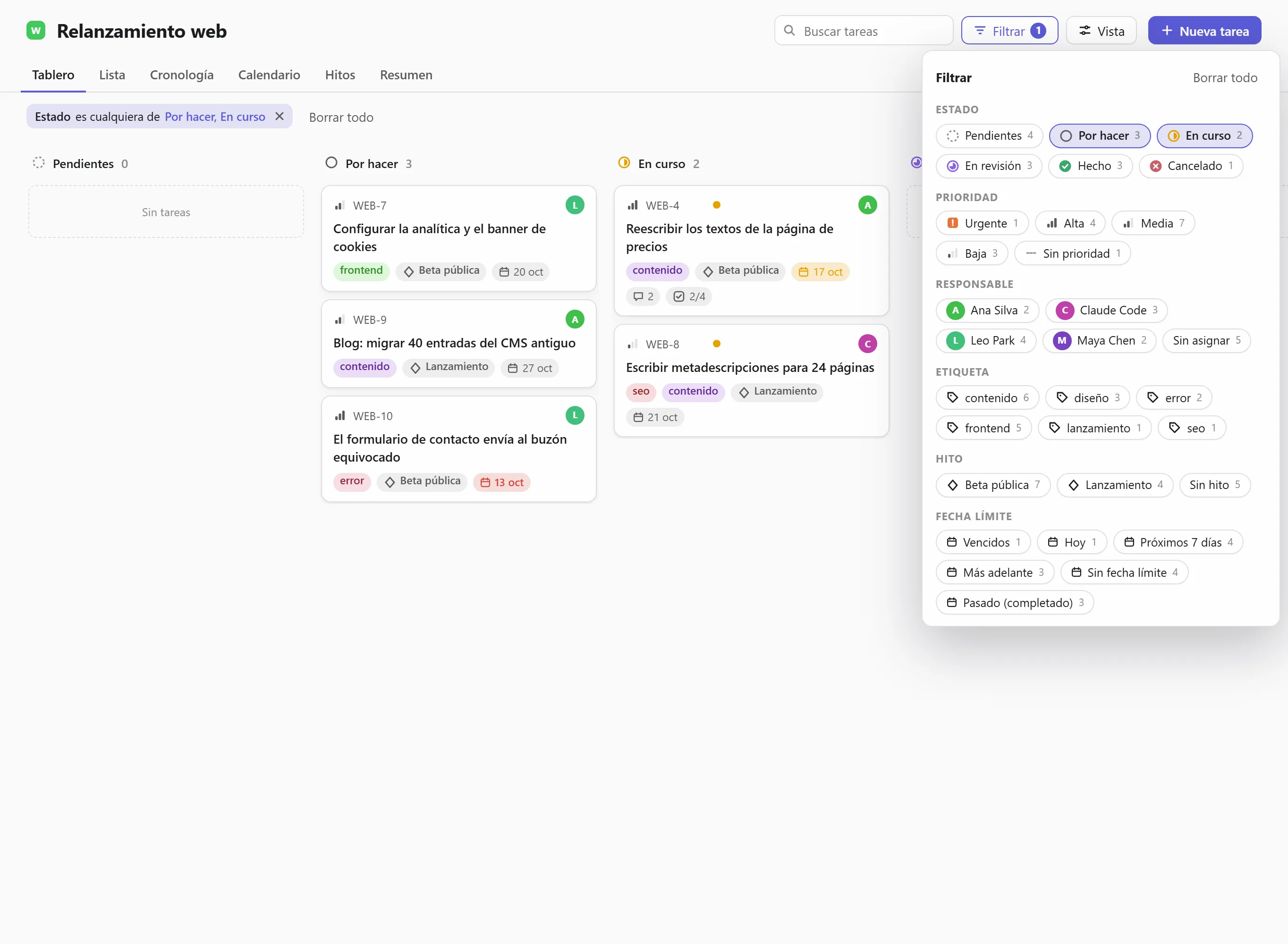Click priority bars icon on WEB-4 card
The image size is (1288, 944).
tap(633, 205)
